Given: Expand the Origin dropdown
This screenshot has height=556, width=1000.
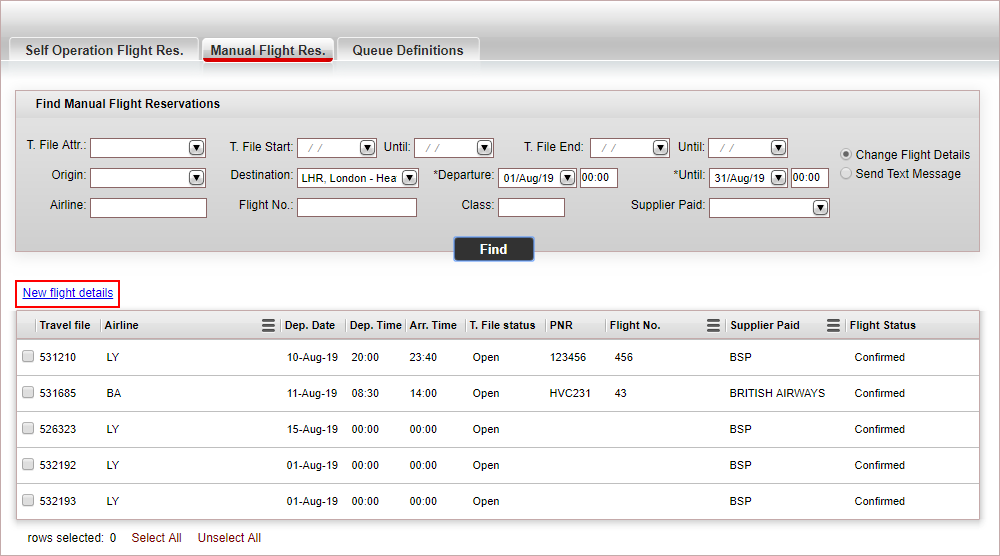Looking at the screenshot, I should point(196,178).
